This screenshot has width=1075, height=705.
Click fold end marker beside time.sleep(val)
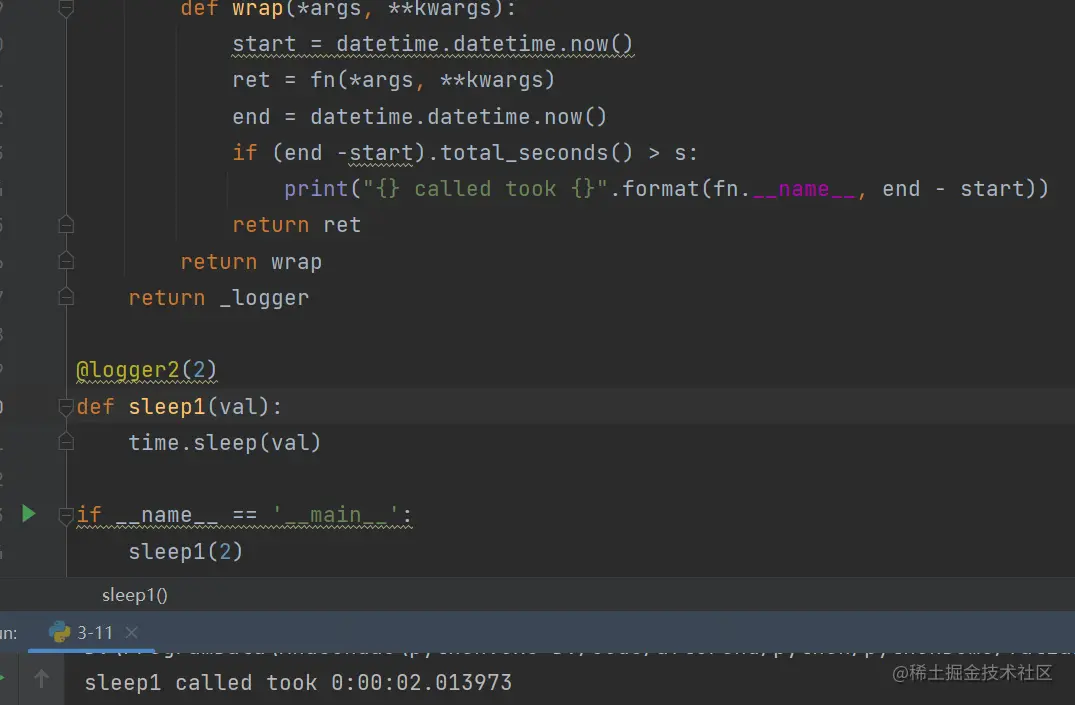pos(66,442)
